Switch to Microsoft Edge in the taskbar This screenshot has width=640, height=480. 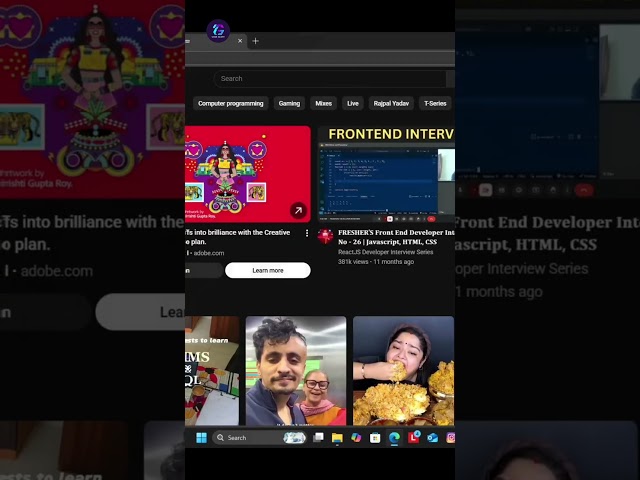(394, 438)
